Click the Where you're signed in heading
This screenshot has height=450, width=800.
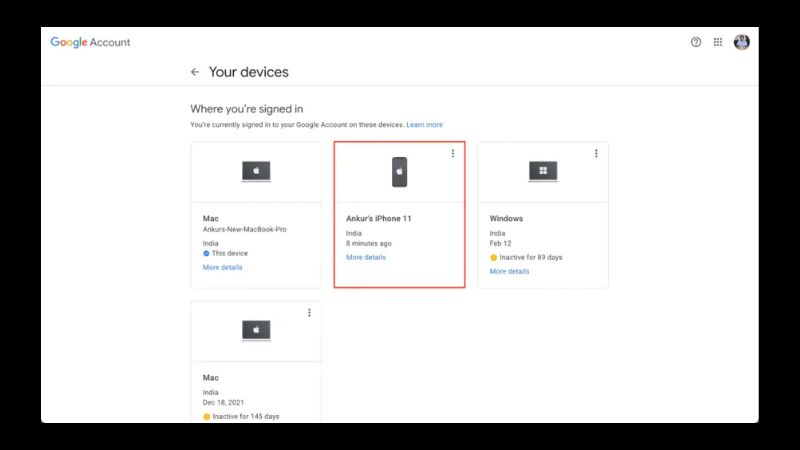246,109
